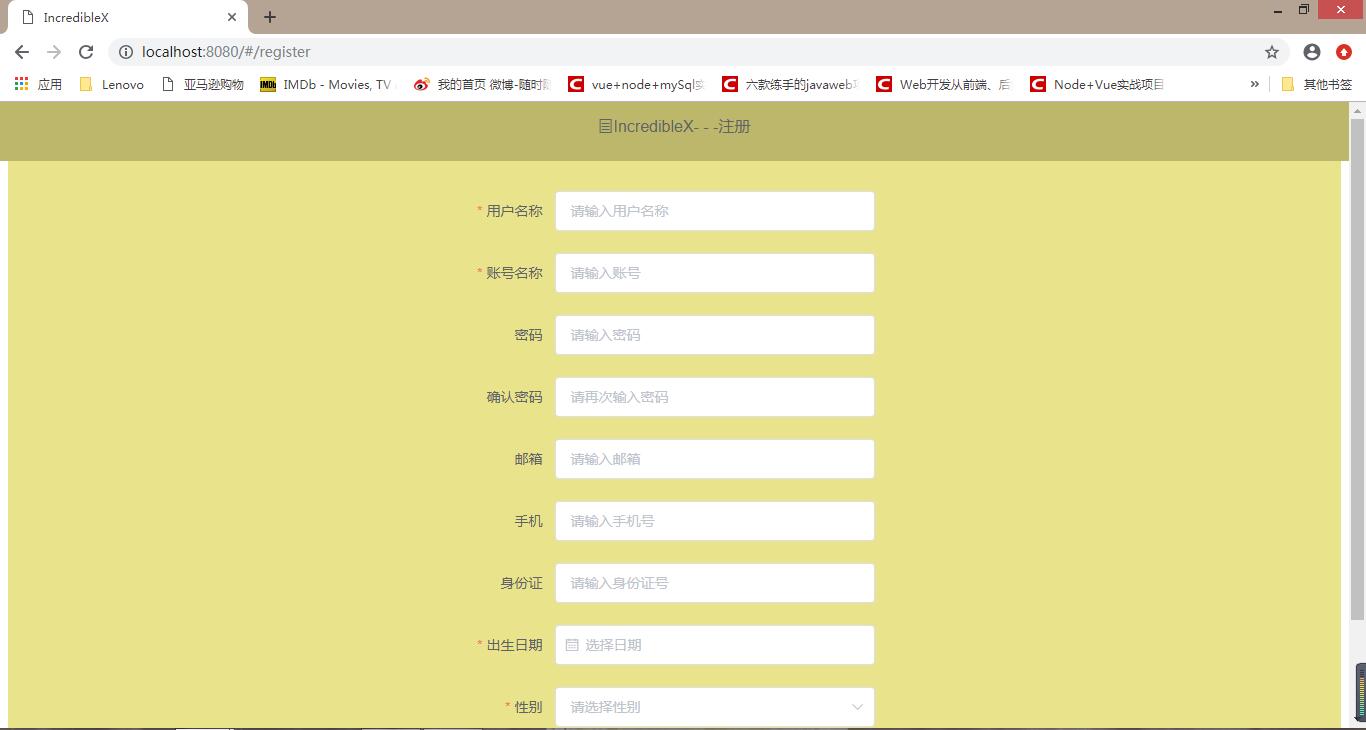
Task: Click the red Chrome update icon
Action: coord(1344,52)
